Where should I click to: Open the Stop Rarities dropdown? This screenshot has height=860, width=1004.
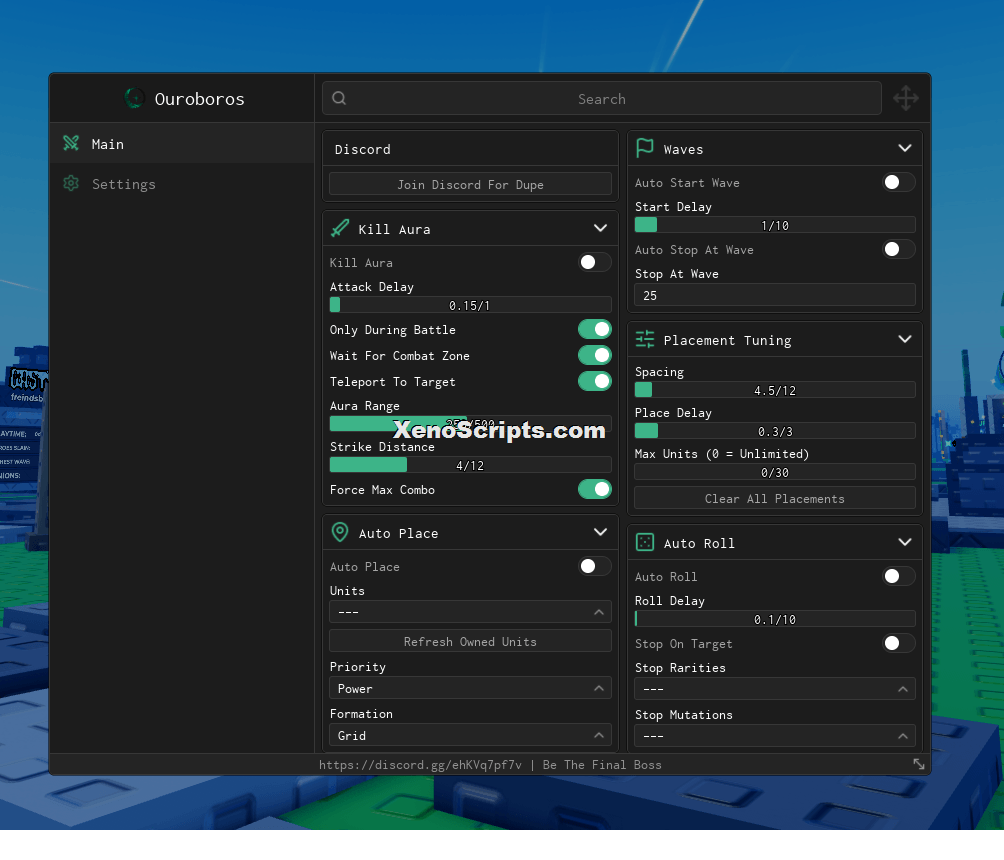click(x=775, y=689)
